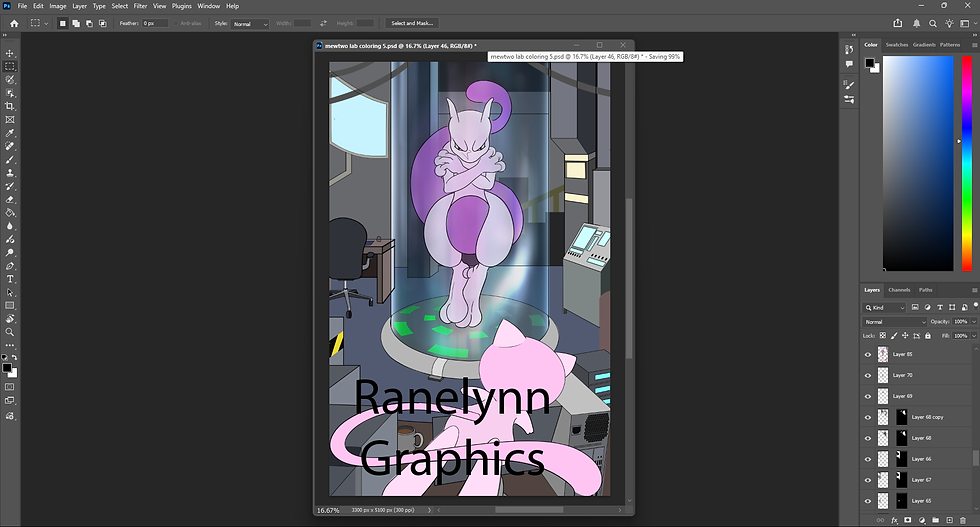Image resolution: width=980 pixels, height=527 pixels.
Task: Select the Zoom tool in toolbox
Action: click(9, 332)
